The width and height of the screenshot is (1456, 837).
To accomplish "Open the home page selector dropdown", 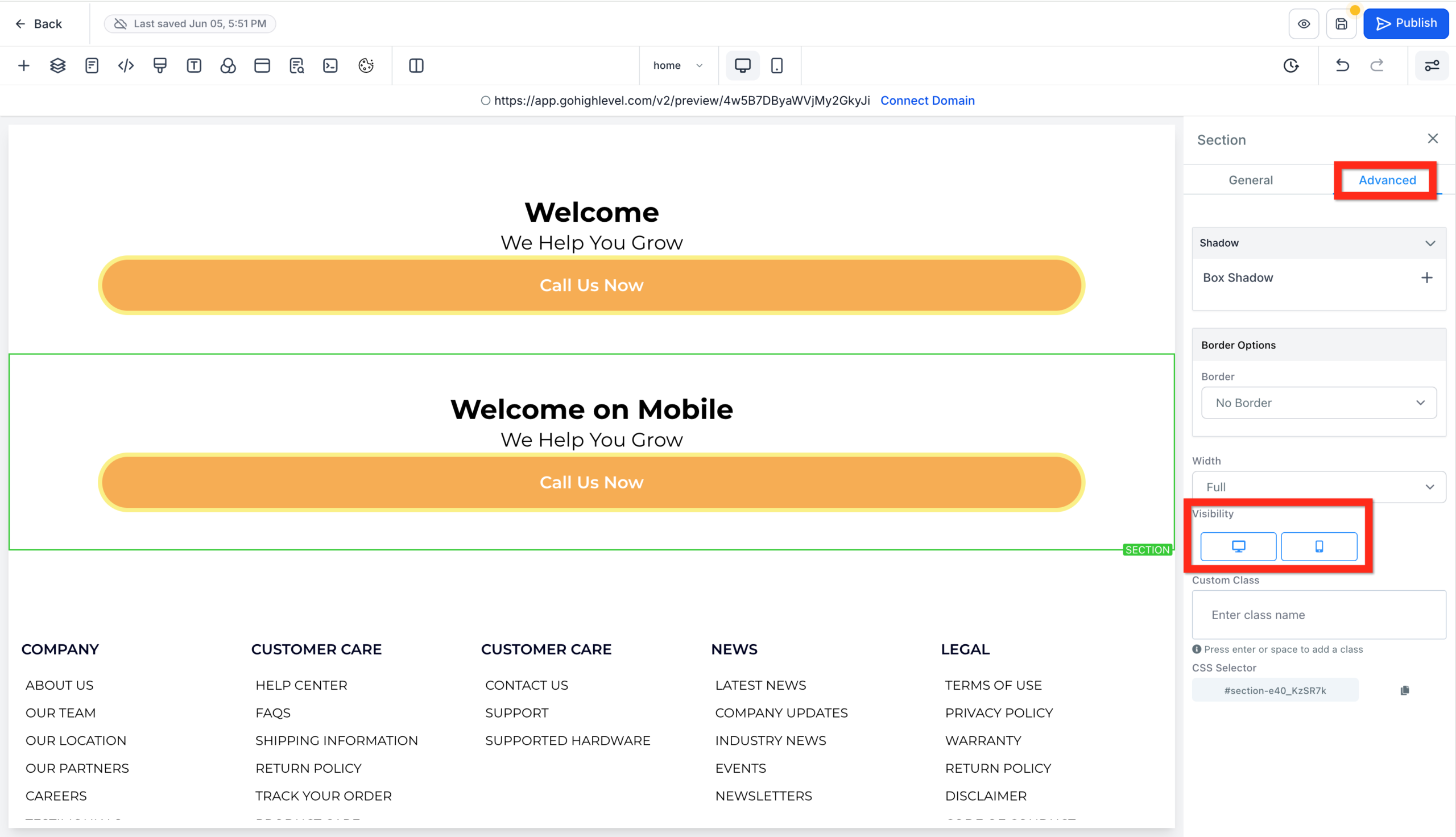I will [x=679, y=65].
